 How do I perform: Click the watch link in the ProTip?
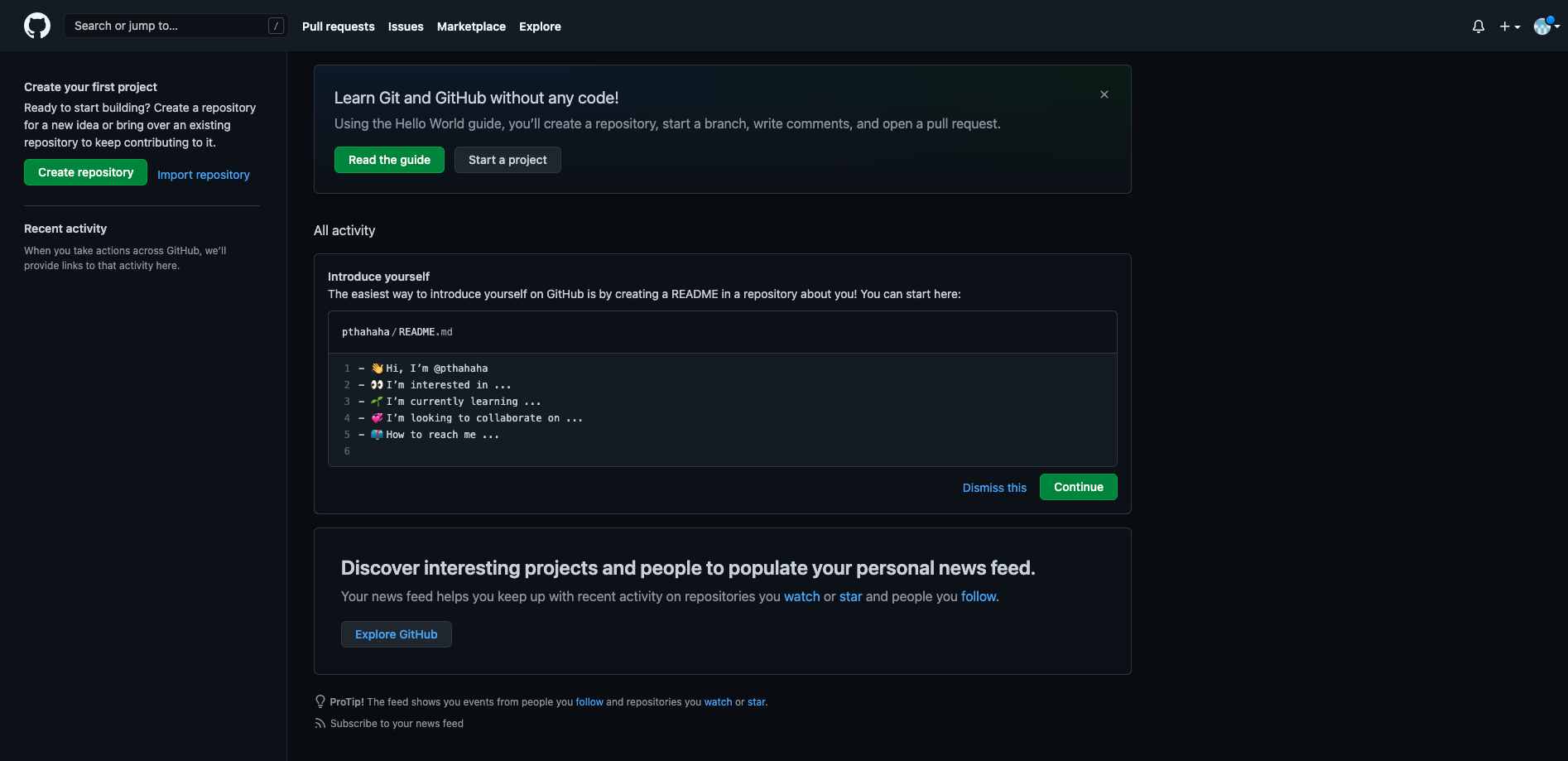click(x=718, y=702)
